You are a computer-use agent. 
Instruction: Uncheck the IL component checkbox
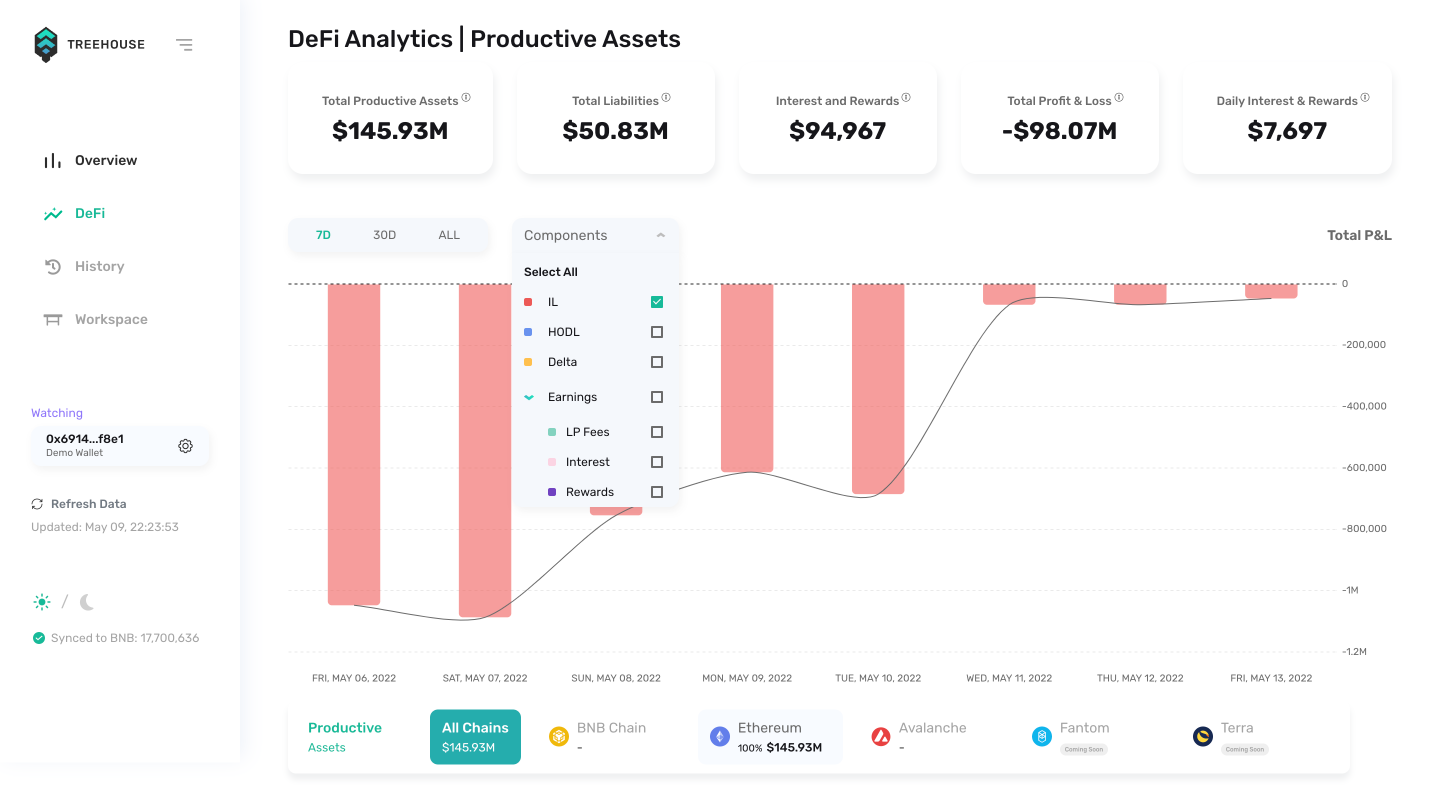point(657,302)
